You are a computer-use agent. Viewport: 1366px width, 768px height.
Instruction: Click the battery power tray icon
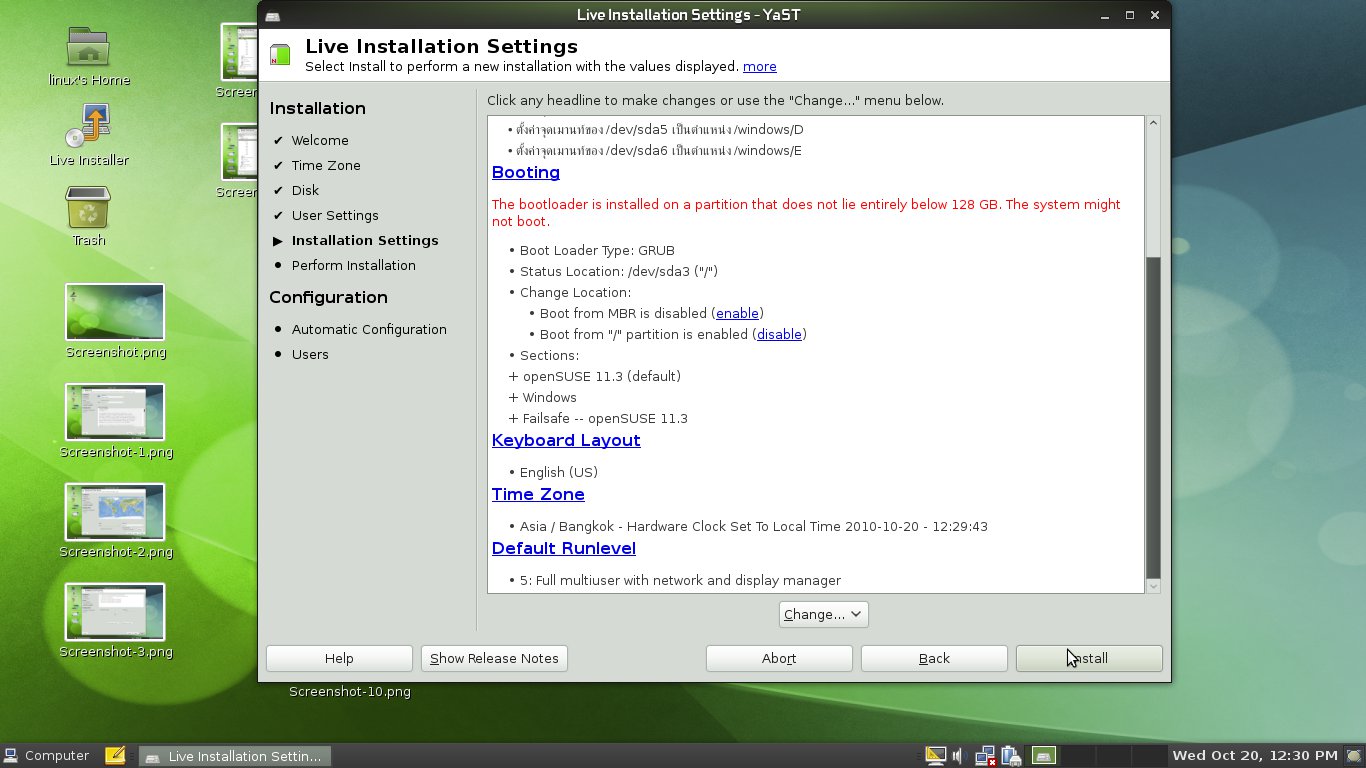click(x=1011, y=756)
